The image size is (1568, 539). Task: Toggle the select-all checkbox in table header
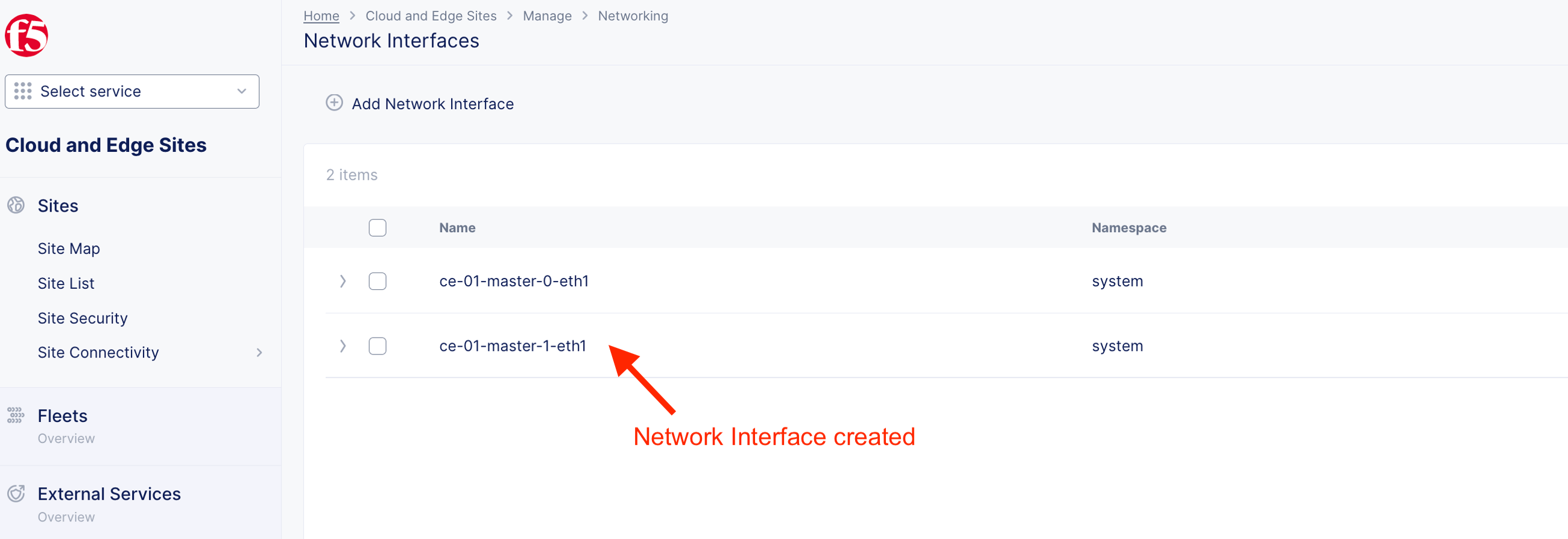click(x=378, y=227)
